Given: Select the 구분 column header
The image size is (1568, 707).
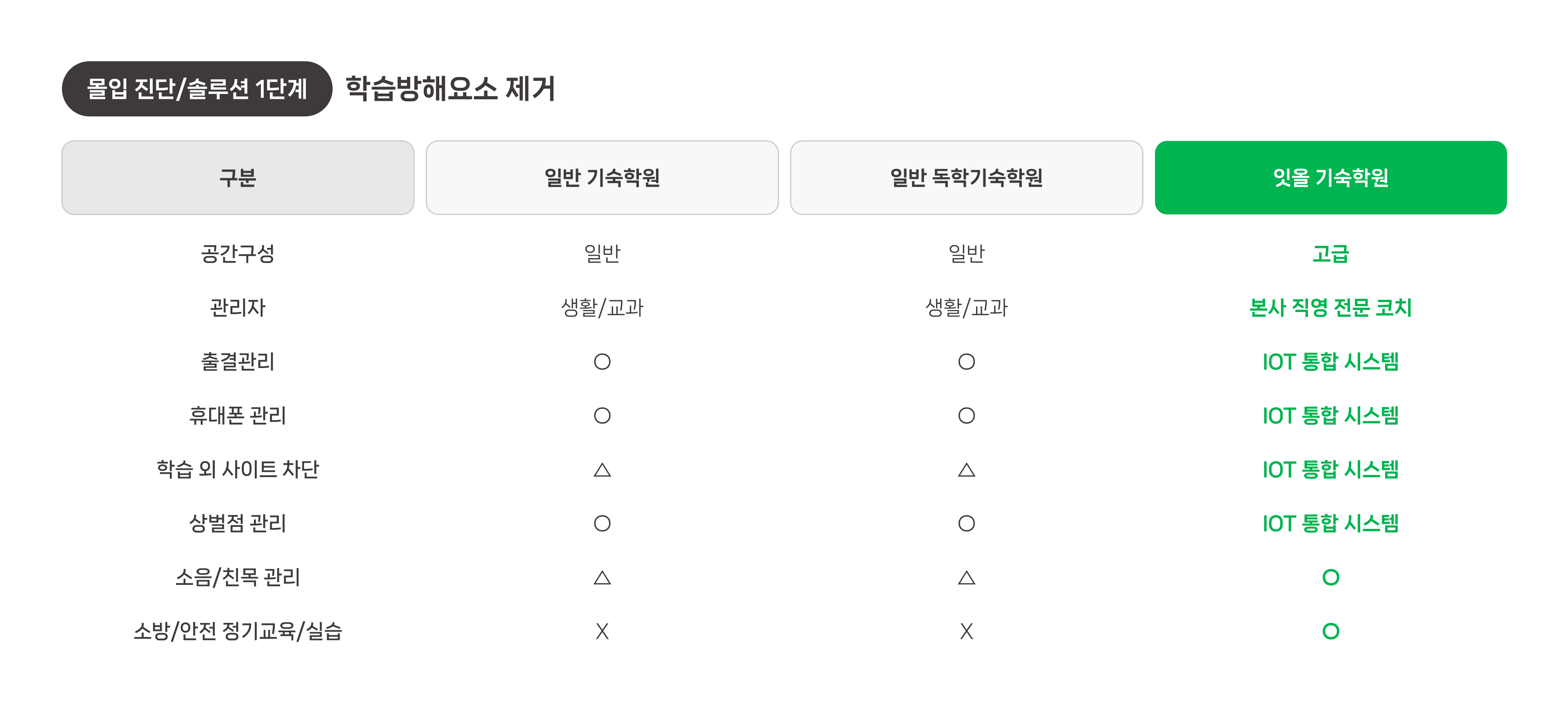Looking at the screenshot, I should 238,178.
